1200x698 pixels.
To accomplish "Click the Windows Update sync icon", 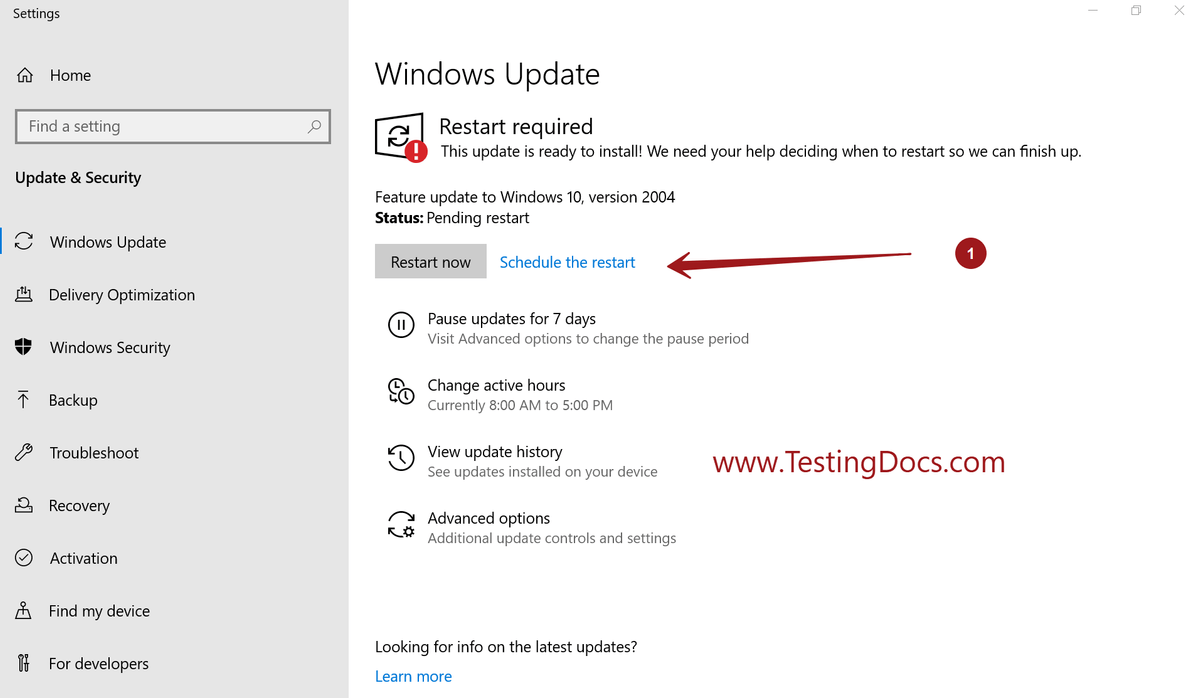I will [x=25, y=241].
